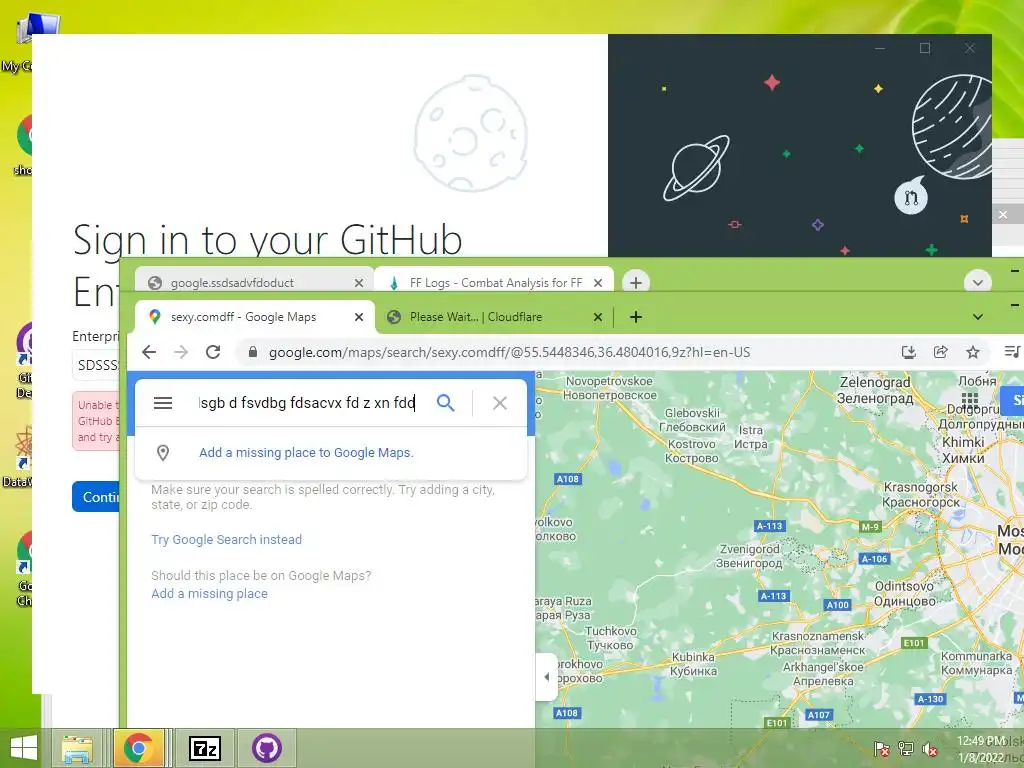Click the Zelenograd label on the map
This screenshot has height=768, width=1024.
(875, 390)
